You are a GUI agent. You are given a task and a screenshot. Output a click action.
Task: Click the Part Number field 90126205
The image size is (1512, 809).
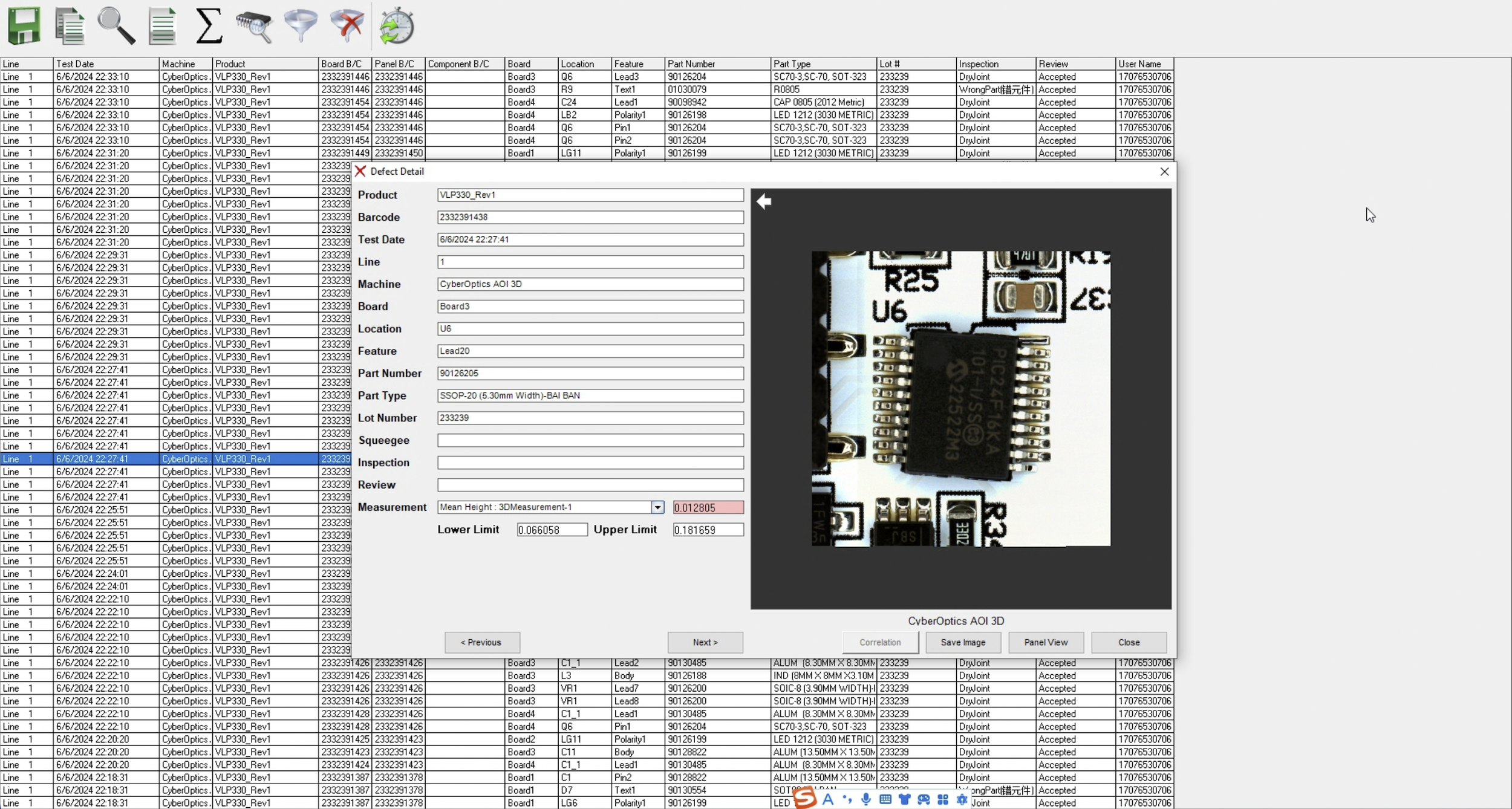point(590,373)
